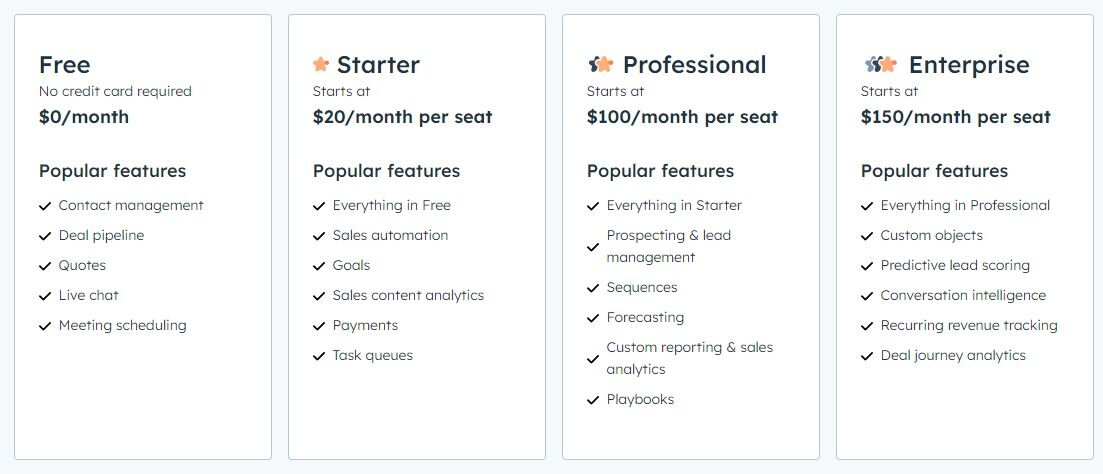
Task: Click checkmark beside Forecasting feature
Action: pyautogui.click(x=593, y=318)
